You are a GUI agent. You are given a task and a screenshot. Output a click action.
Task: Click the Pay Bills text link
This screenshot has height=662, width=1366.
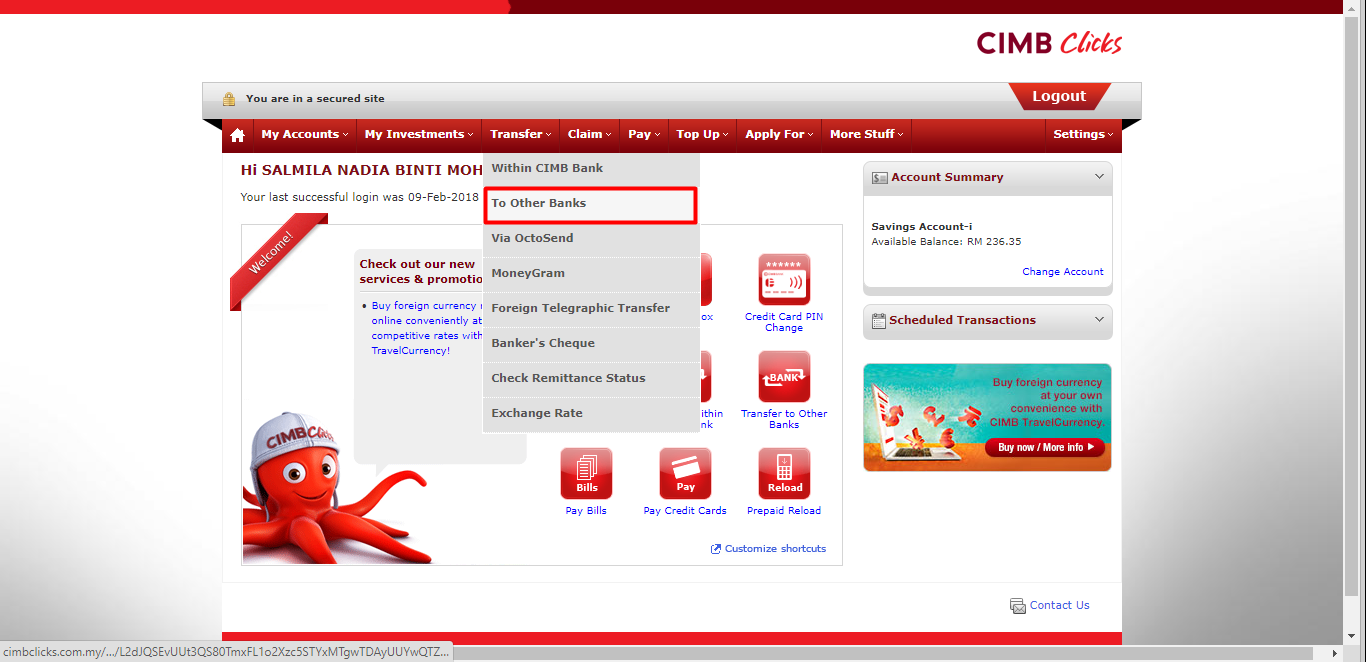[586, 511]
